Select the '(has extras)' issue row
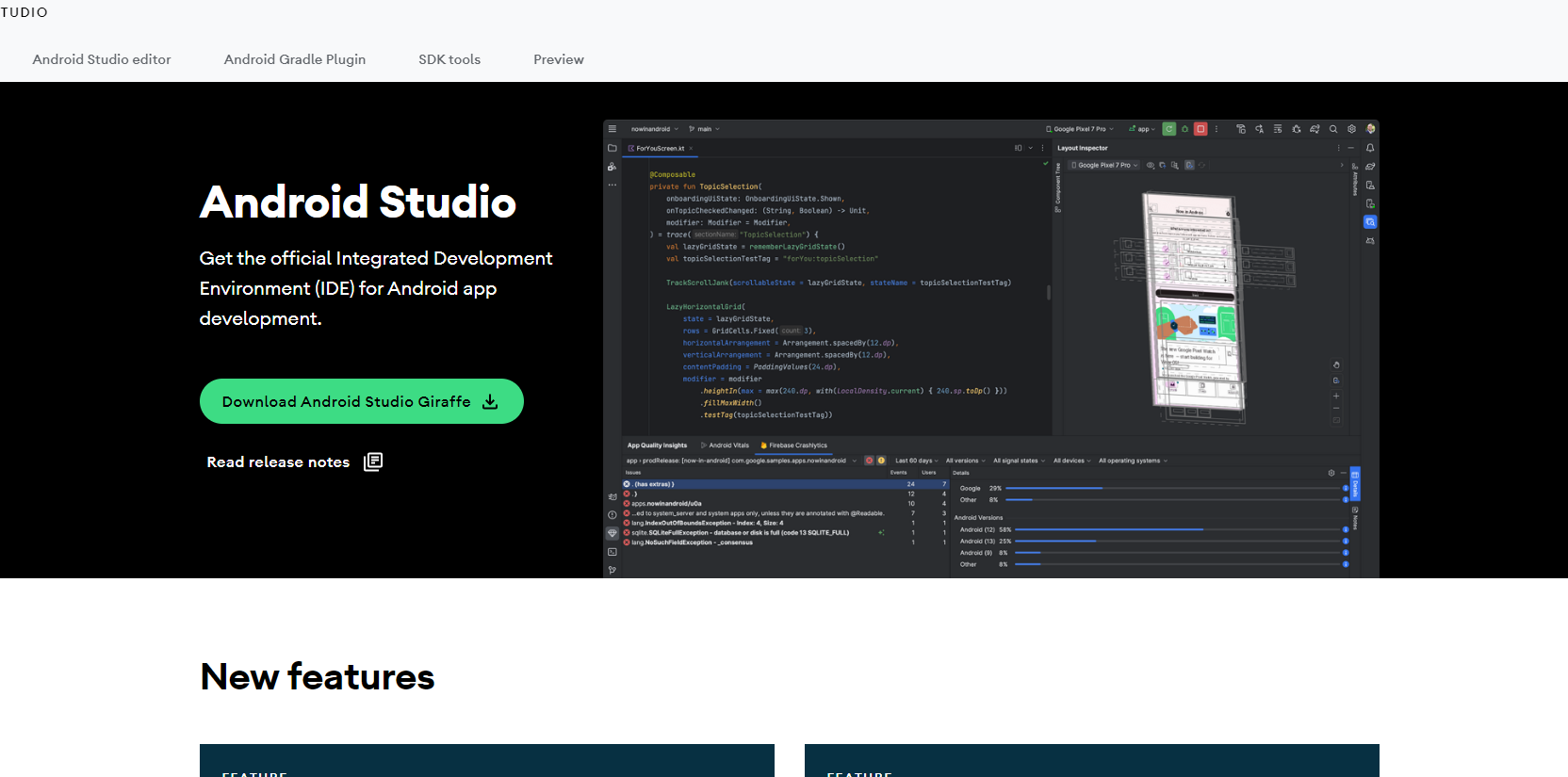 pyautogui.click(x=785, y=484)
